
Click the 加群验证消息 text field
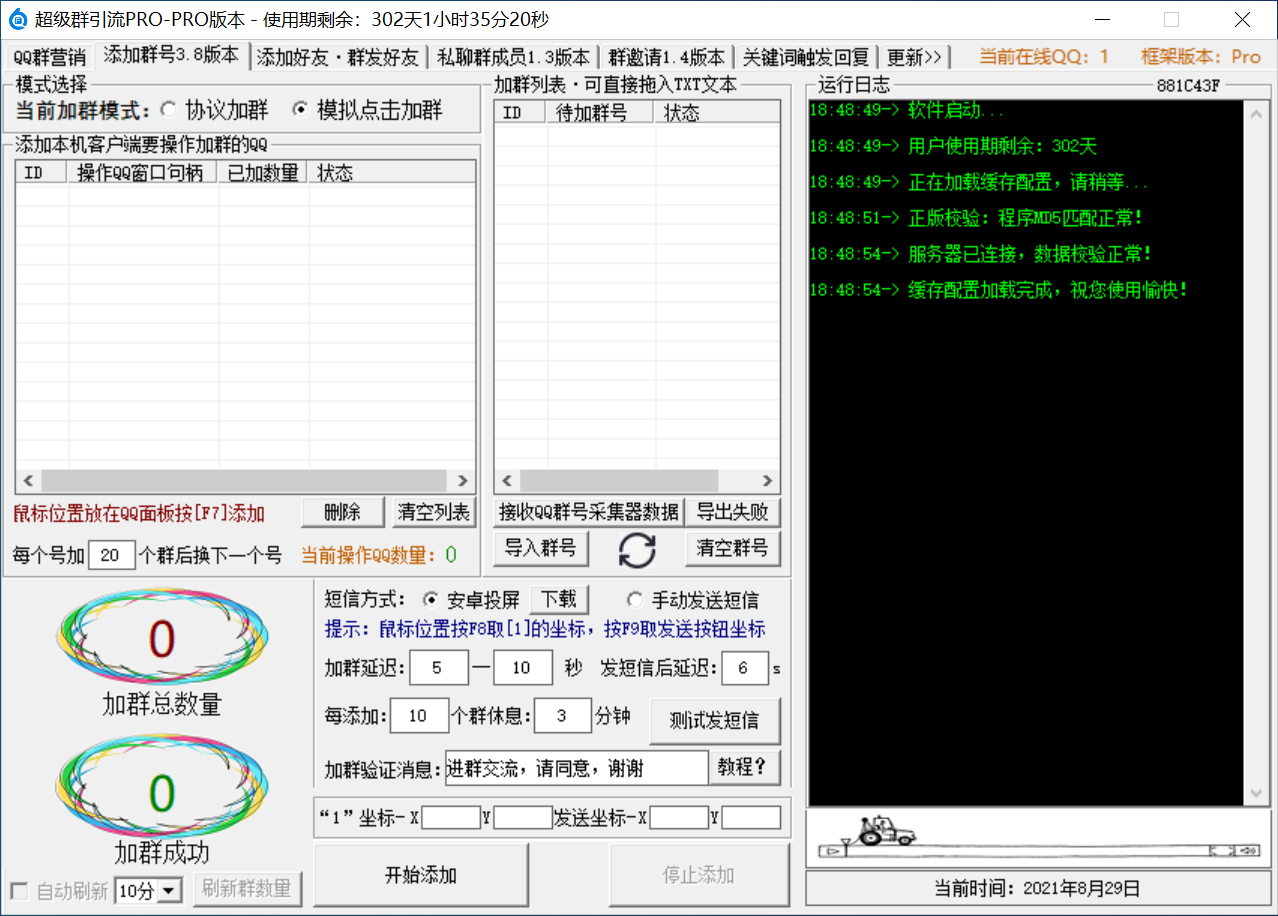coord(576,768)
